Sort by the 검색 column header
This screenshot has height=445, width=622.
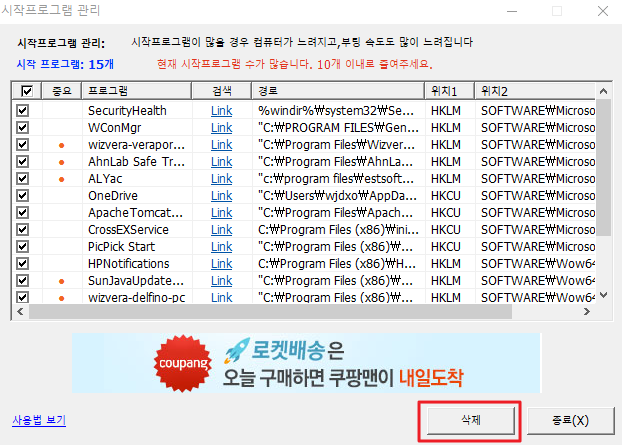pos(222,91)
